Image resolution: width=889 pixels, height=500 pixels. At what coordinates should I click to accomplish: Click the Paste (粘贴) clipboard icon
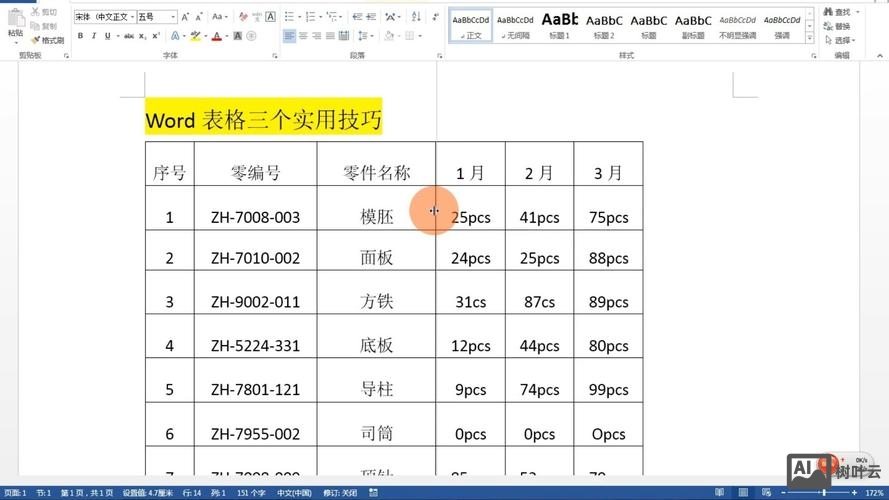coord(15,18)
